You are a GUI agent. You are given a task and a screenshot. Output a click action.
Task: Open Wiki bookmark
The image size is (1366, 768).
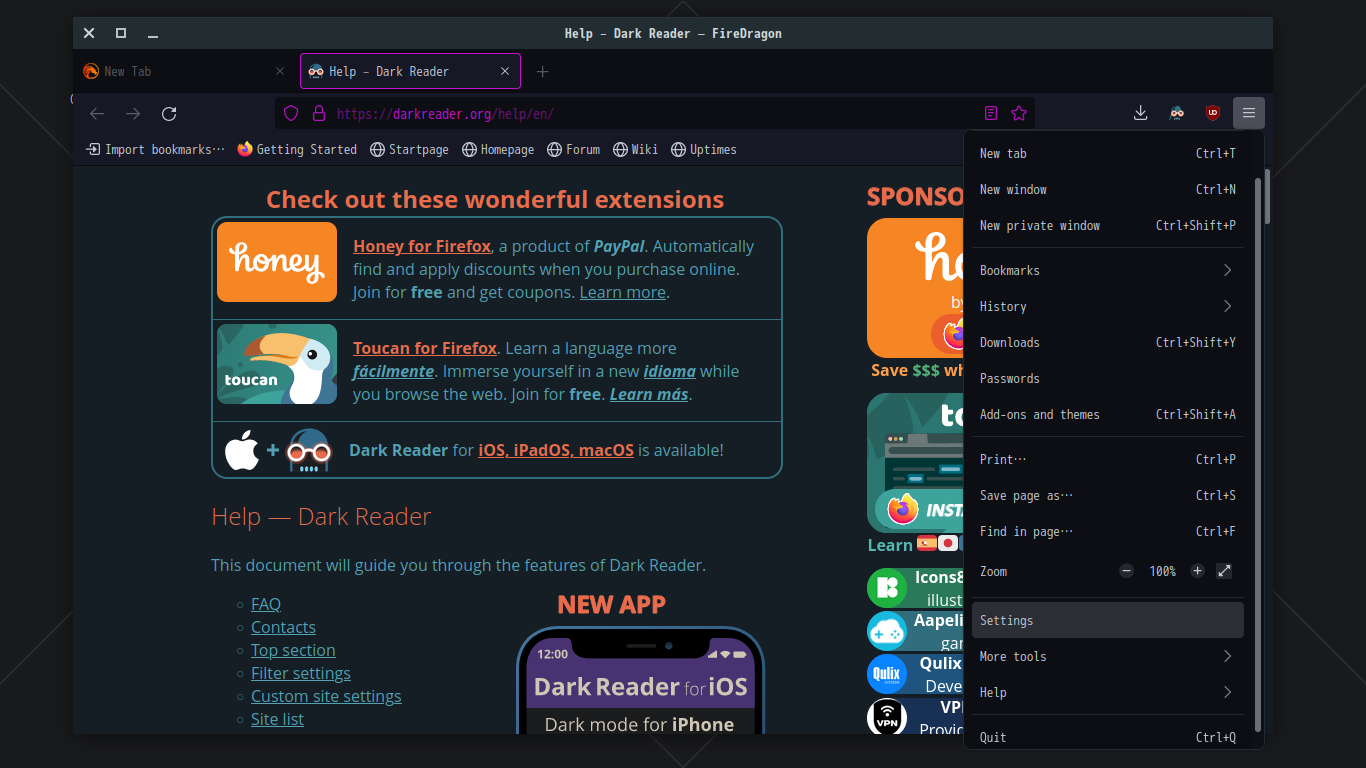(x=635, y=149)
